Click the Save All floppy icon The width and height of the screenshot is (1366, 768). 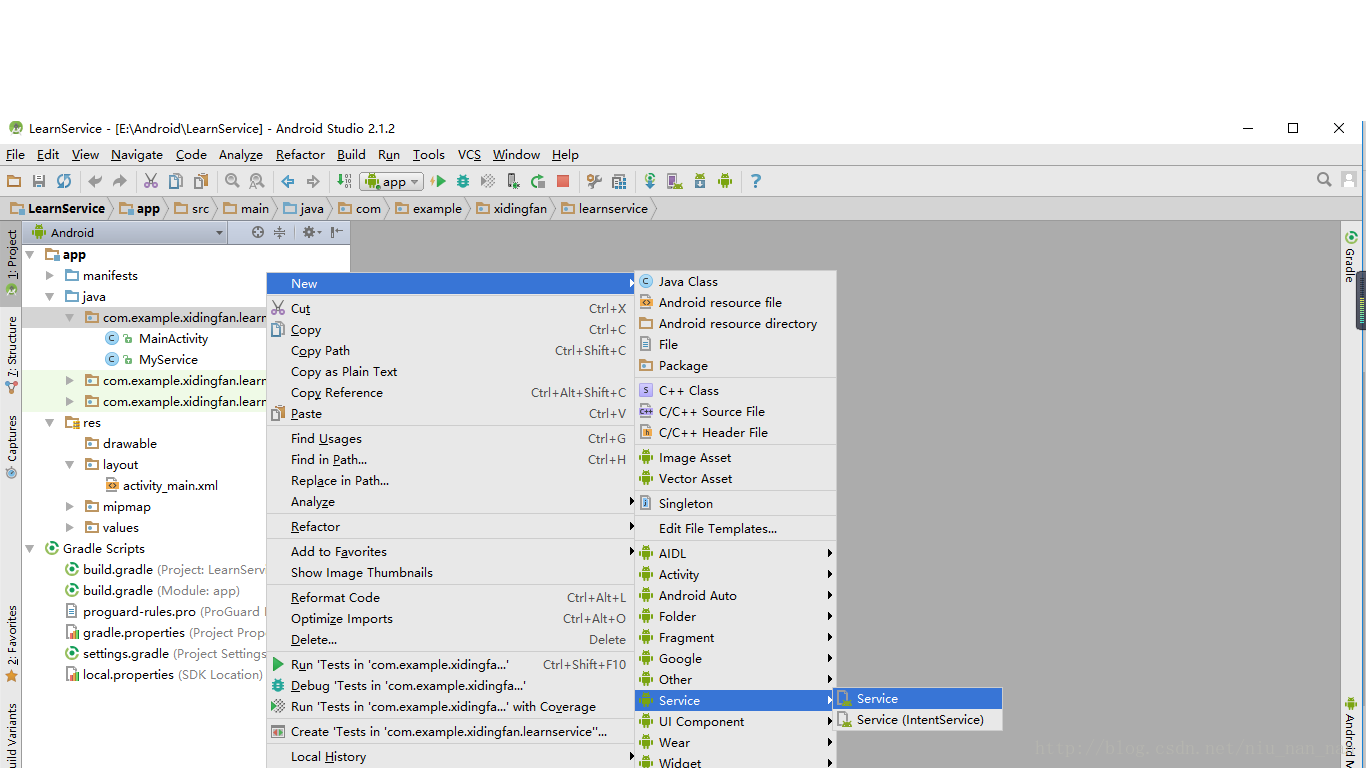tap(39, 181)
